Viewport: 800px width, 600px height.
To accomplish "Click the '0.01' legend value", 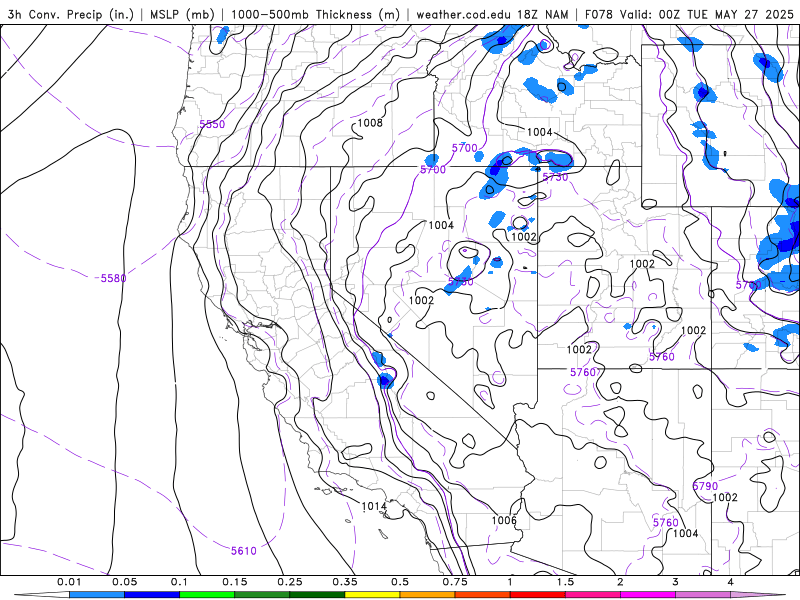I will (x=69, y=582).
